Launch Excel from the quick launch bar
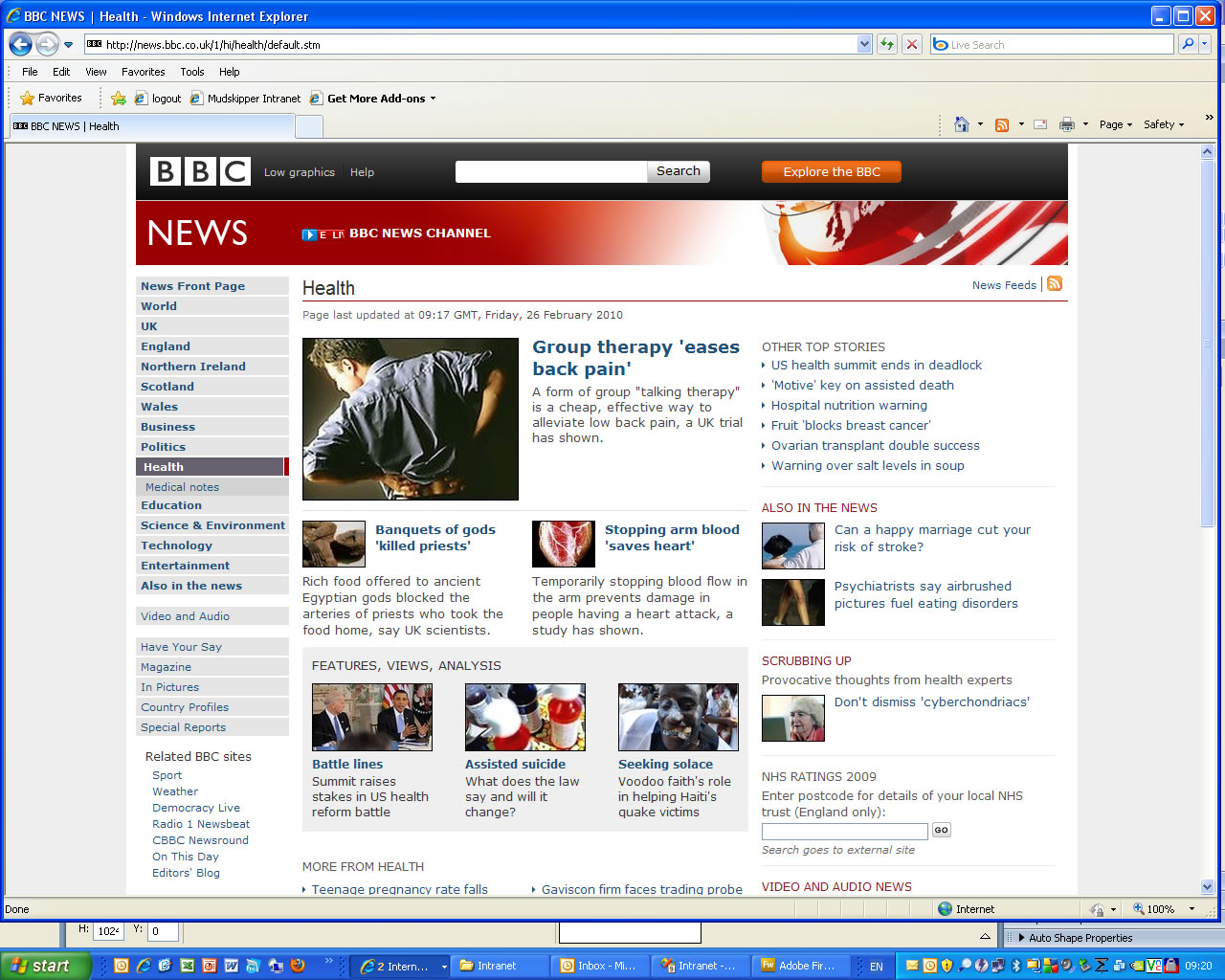The width and height of the screenshot is (1225, 980). (x=187, y=966)
